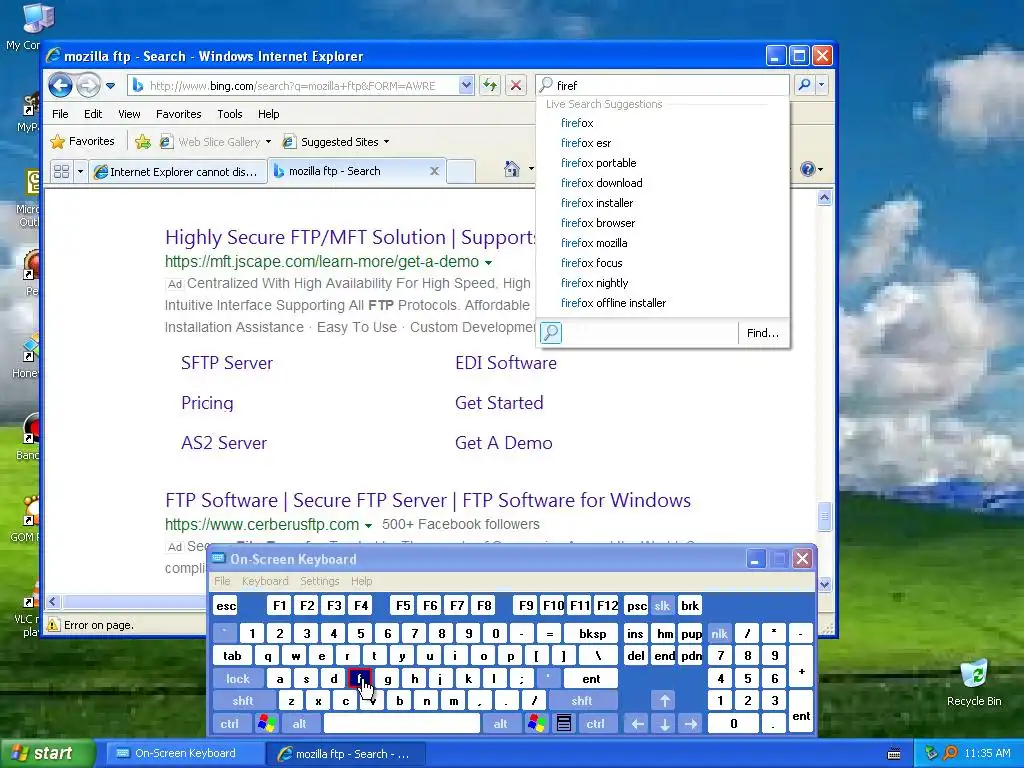Open the Recycle Bin desktop icon

[x=974, y=682]
